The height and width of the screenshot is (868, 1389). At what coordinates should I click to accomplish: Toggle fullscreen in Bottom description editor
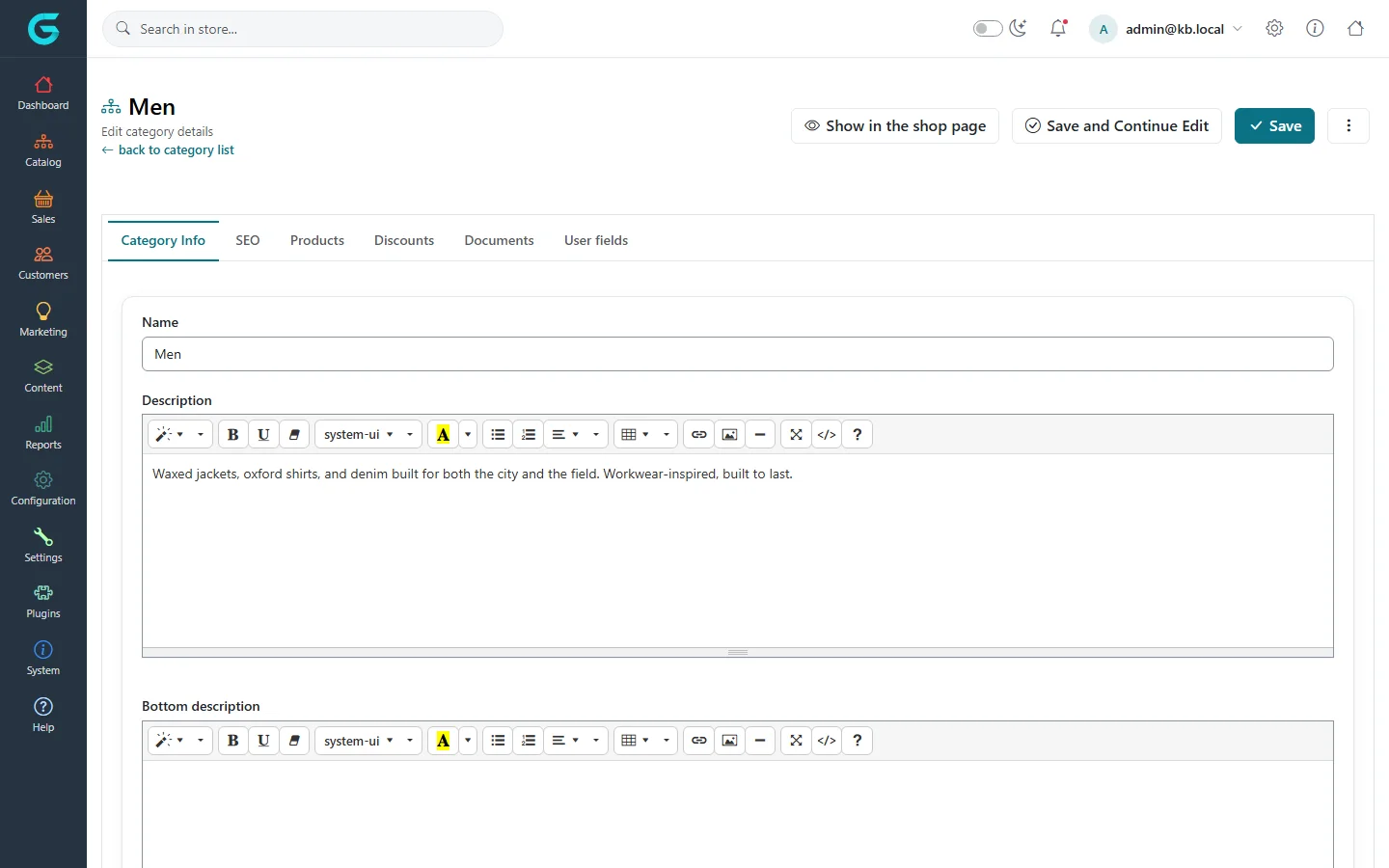[796, 741]
